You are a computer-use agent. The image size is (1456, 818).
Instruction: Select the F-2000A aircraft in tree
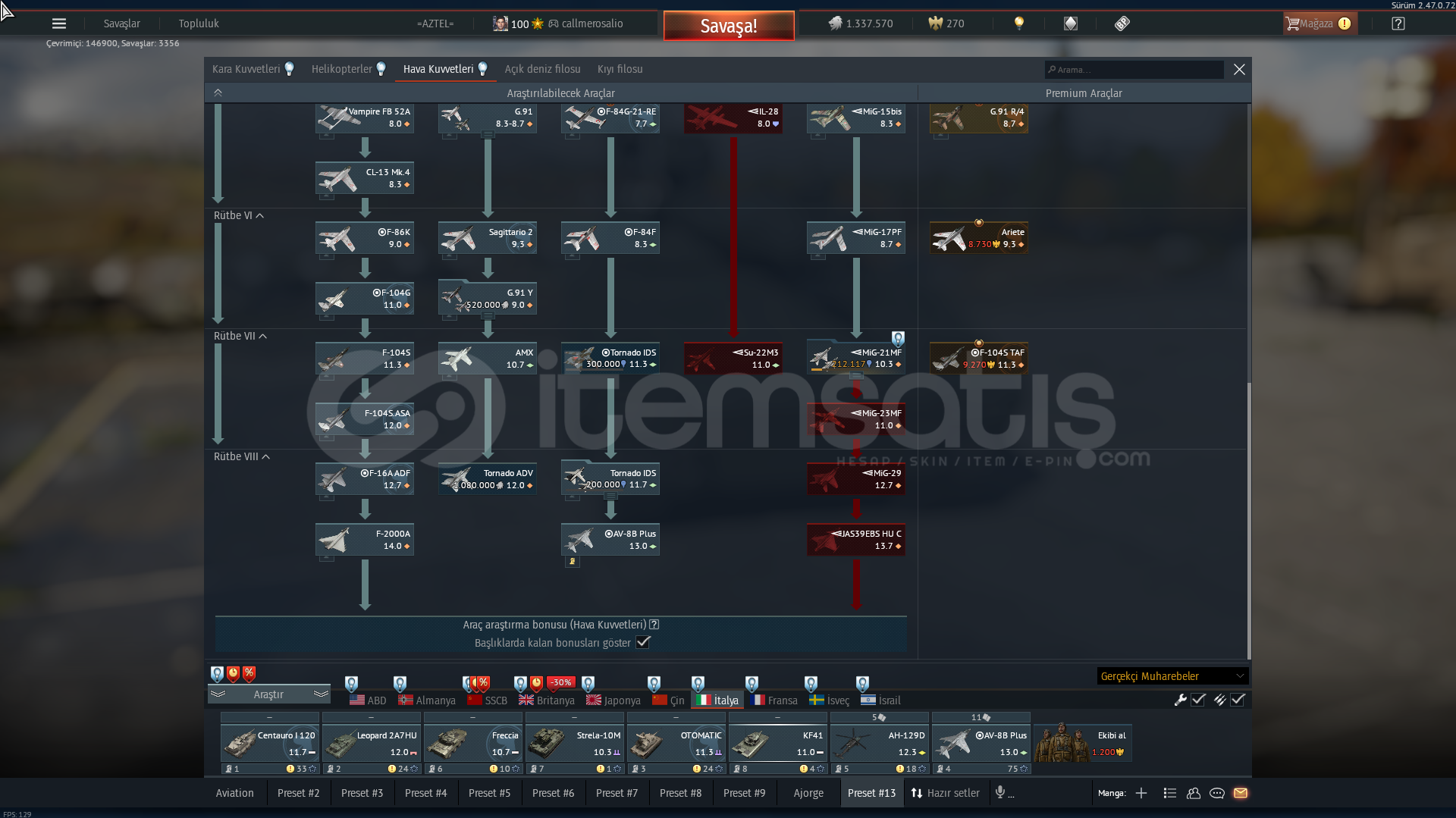click(x=365, y=540)
